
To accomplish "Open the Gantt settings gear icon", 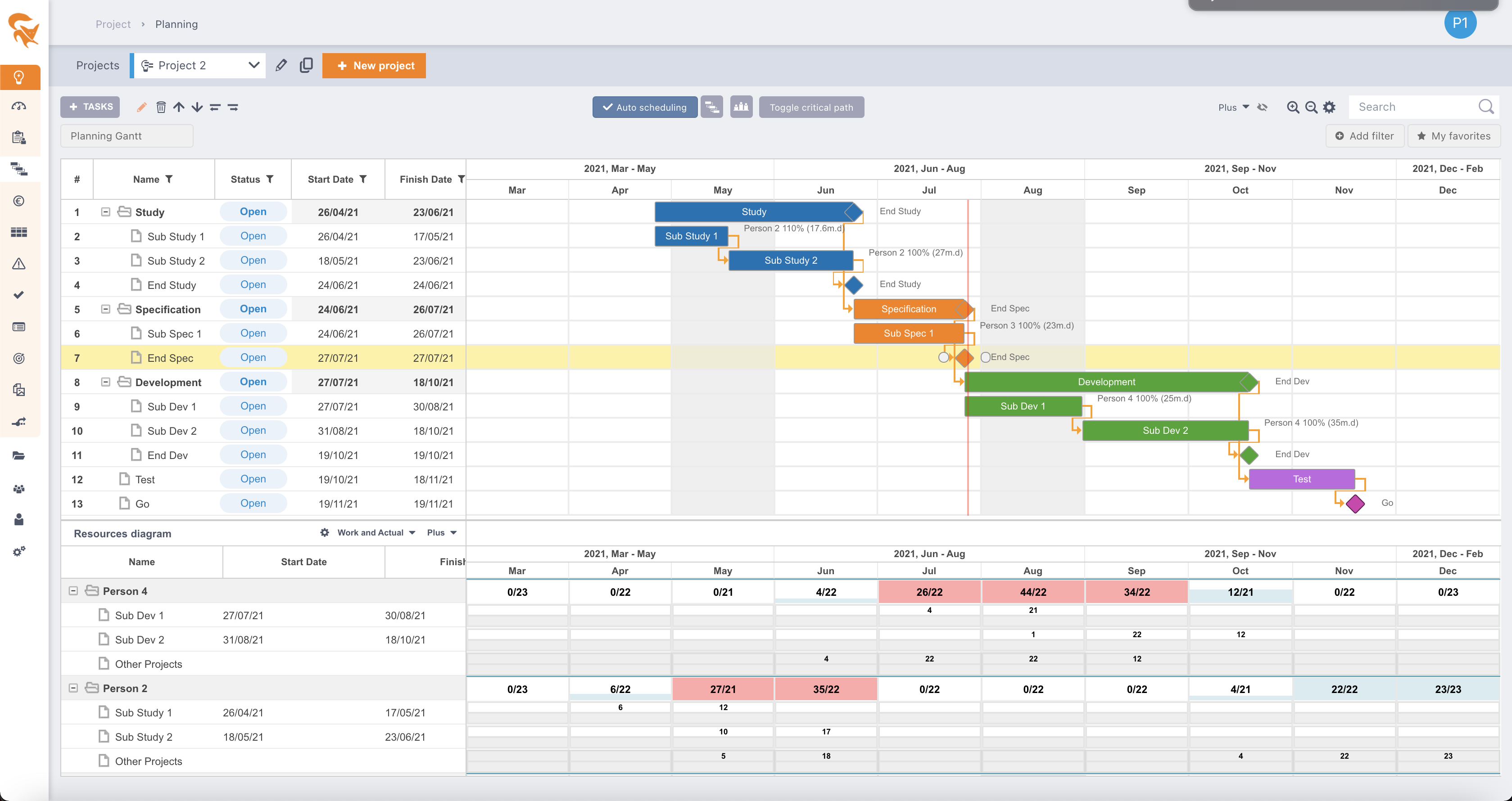I will [1330, 107].
